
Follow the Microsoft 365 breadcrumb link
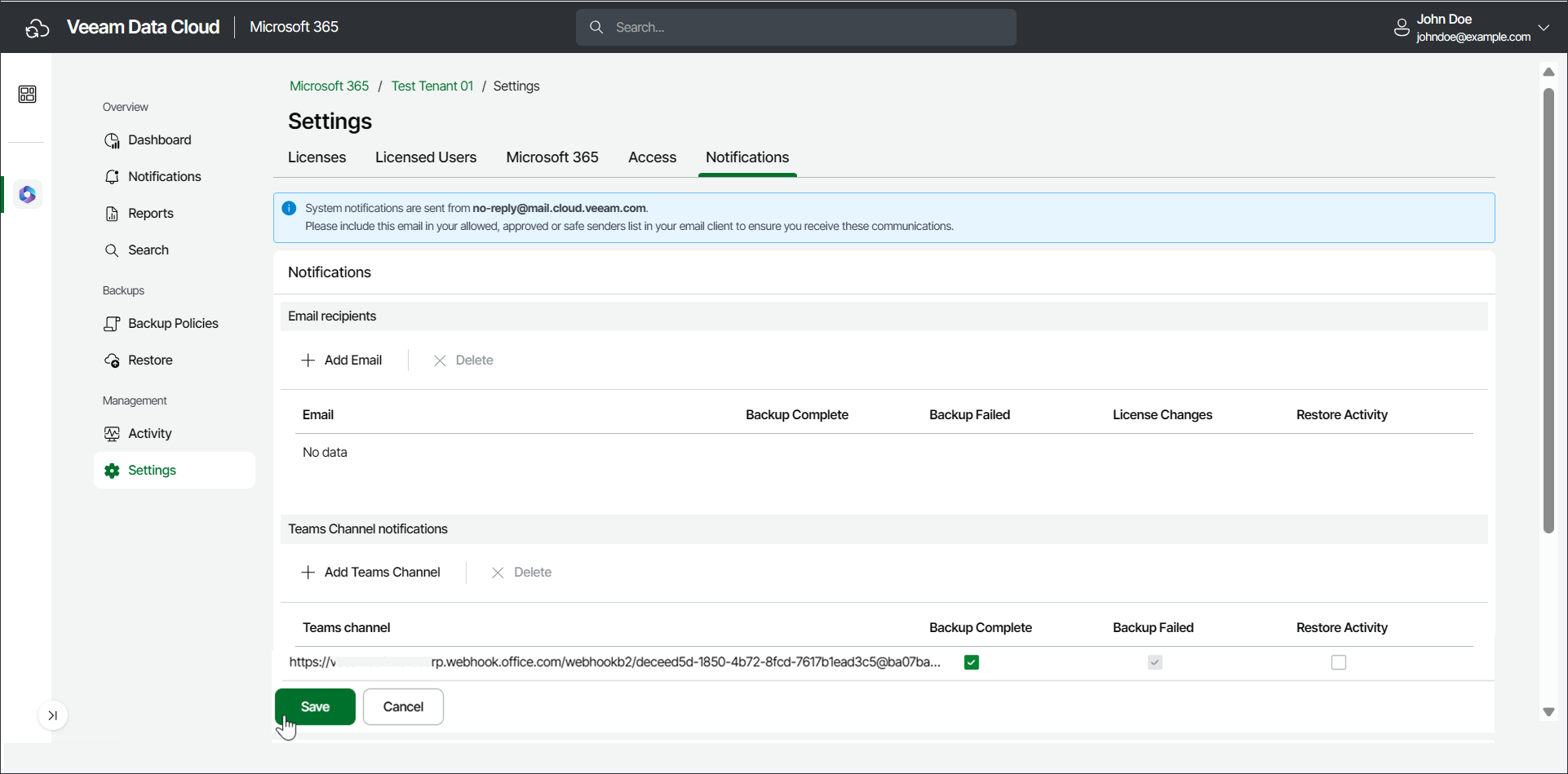coord(330,86)
